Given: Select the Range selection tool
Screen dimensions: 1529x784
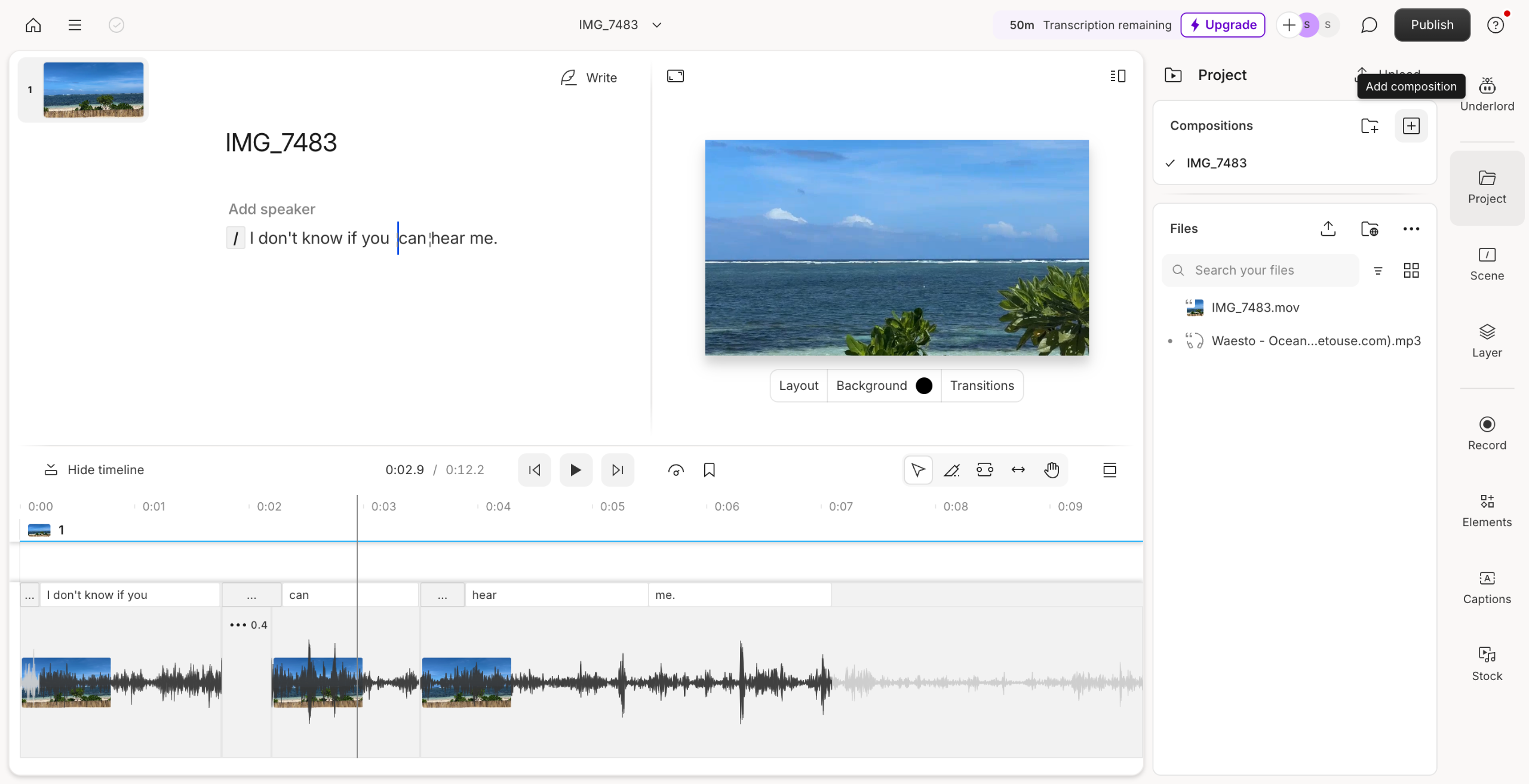Looking at the screenshot, I should (985, 470).
